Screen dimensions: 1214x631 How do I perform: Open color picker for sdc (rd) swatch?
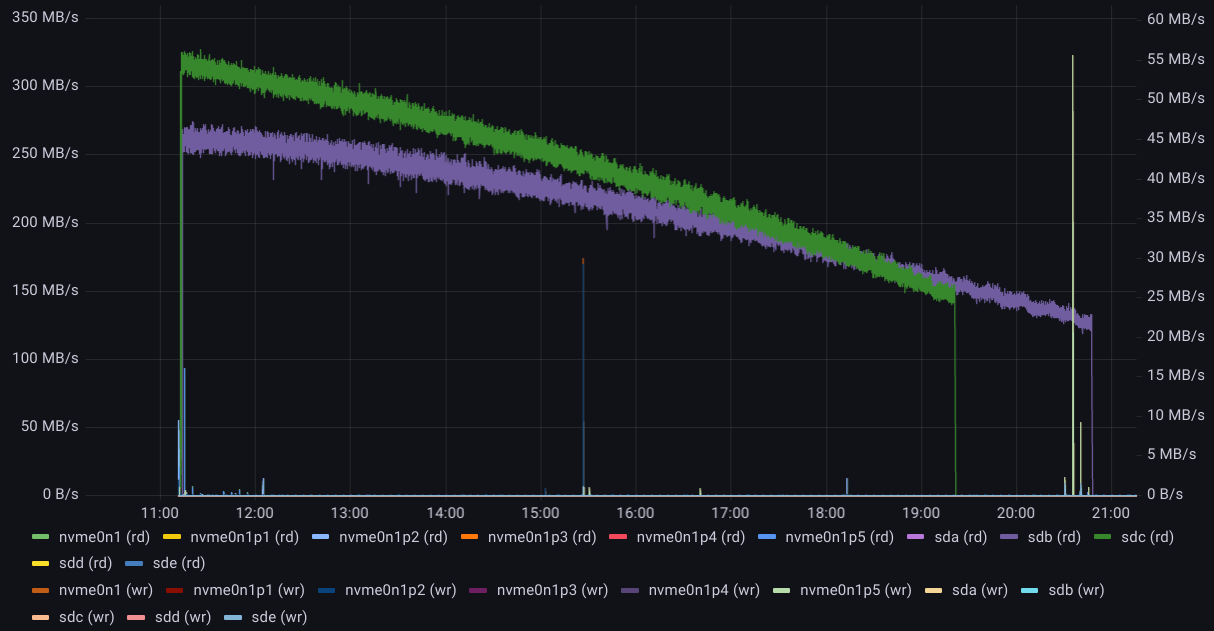point(1107,537)
